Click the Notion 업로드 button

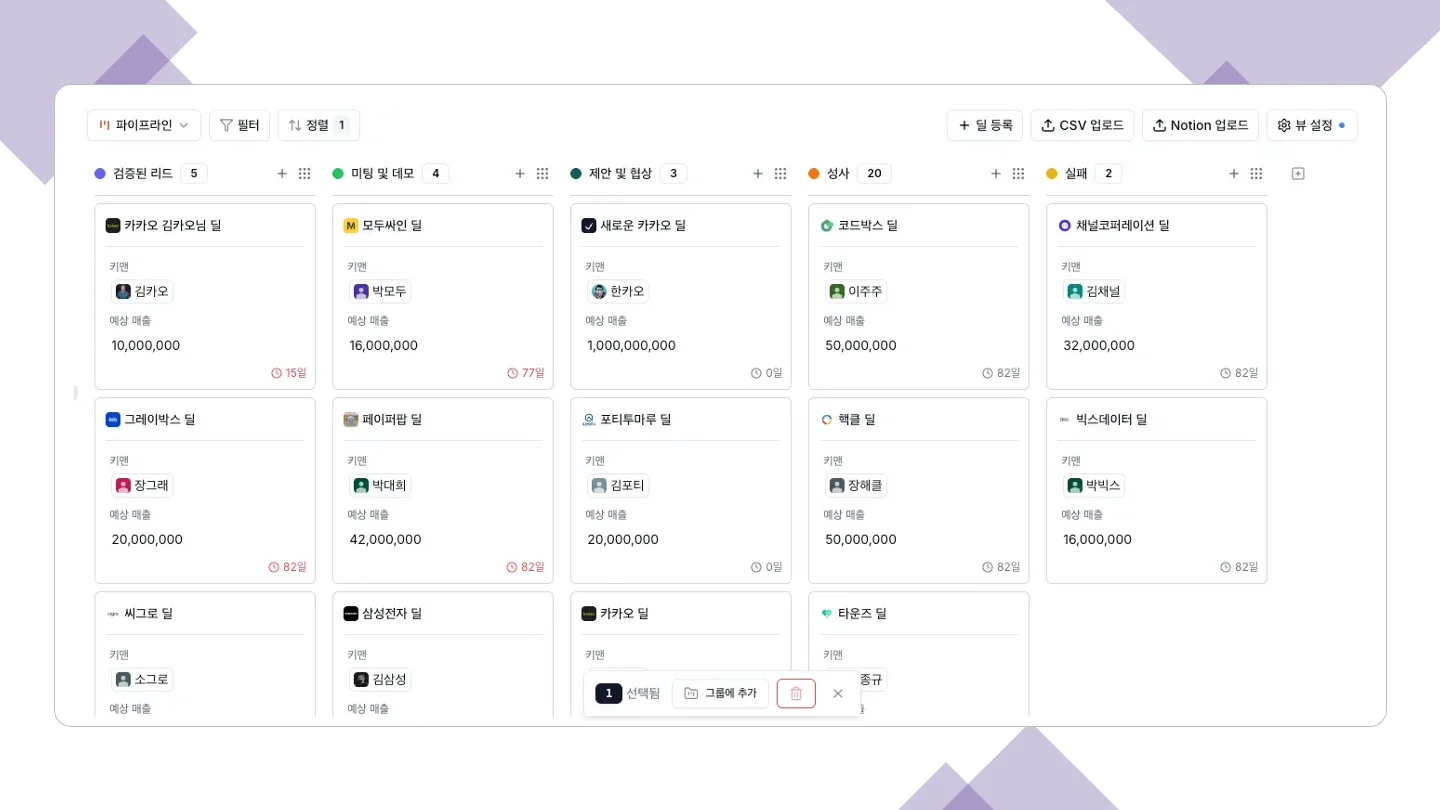point(1200,125)
